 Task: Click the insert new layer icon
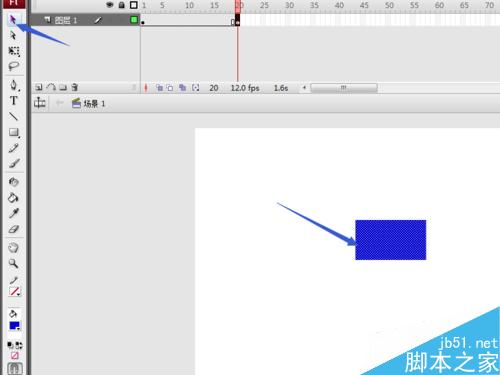pyautogui.click(x=39, y=87)
